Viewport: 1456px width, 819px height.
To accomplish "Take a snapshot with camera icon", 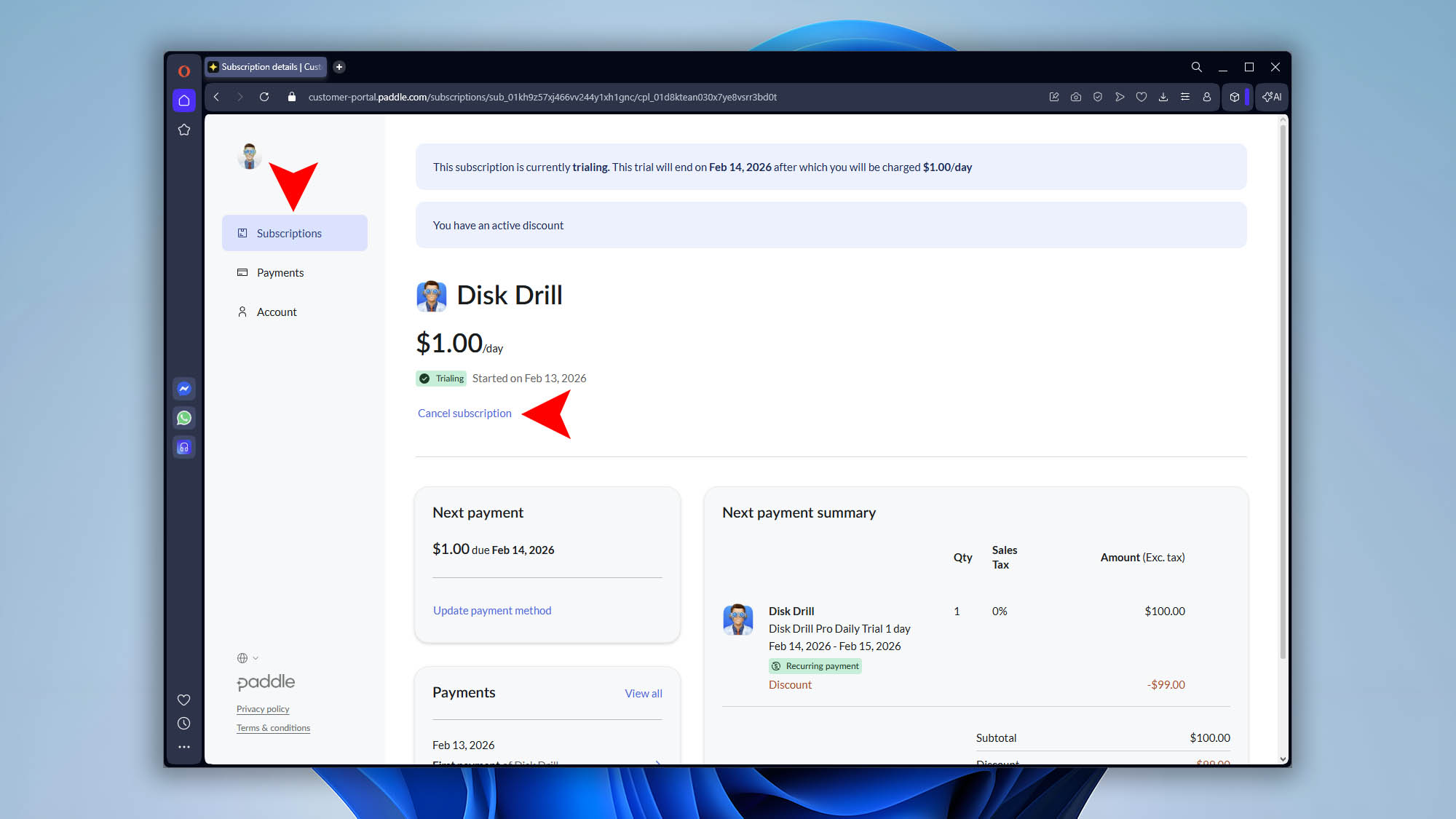I will [x=1076, y=97].
